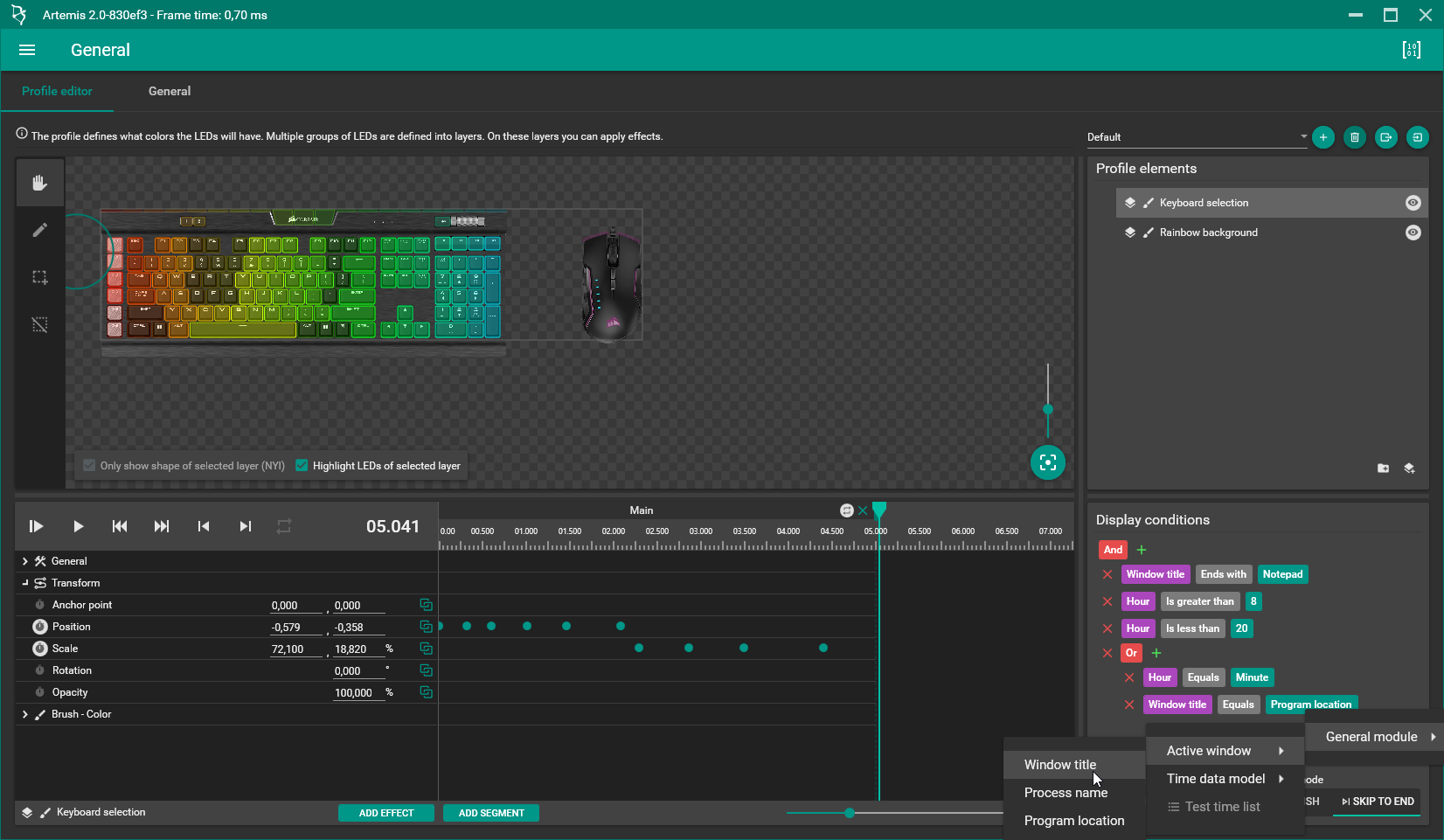Remove the Hour Is less than condition

pyautogui.click(x=1107, y=628)
